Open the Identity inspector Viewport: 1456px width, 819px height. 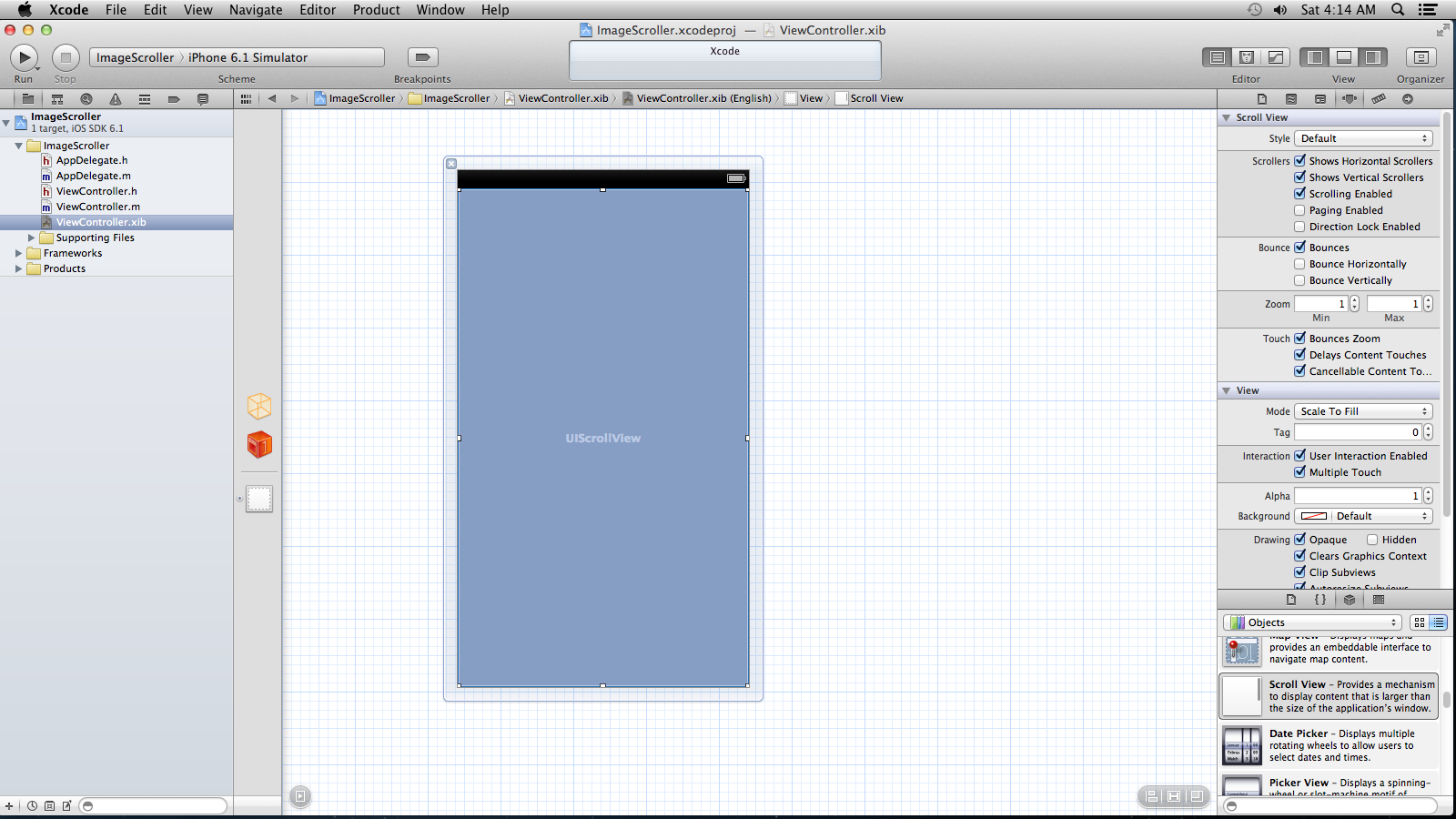[x=1320, y=98]
